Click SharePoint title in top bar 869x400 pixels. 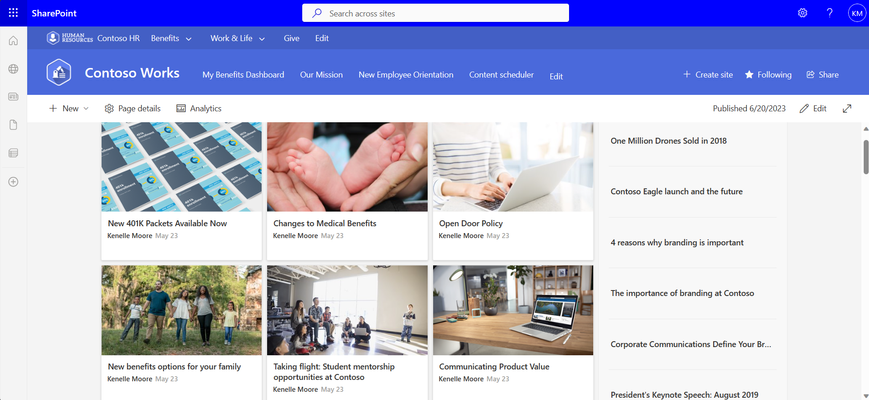coord(54,13)
